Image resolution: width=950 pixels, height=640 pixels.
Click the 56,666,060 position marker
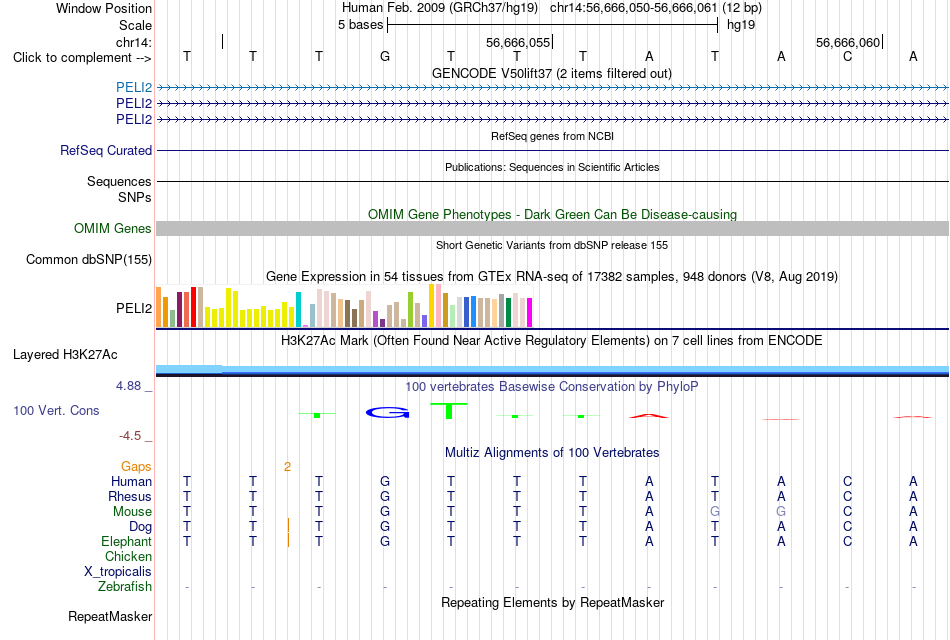tap(848, 42)
